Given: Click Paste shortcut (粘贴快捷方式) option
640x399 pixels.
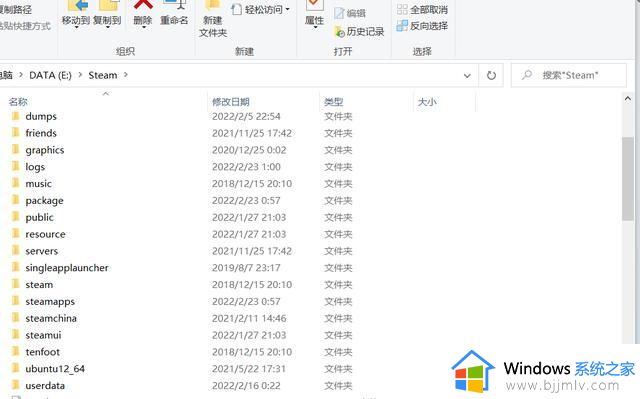Looking at the screenshot, I should tap(25, 26).
